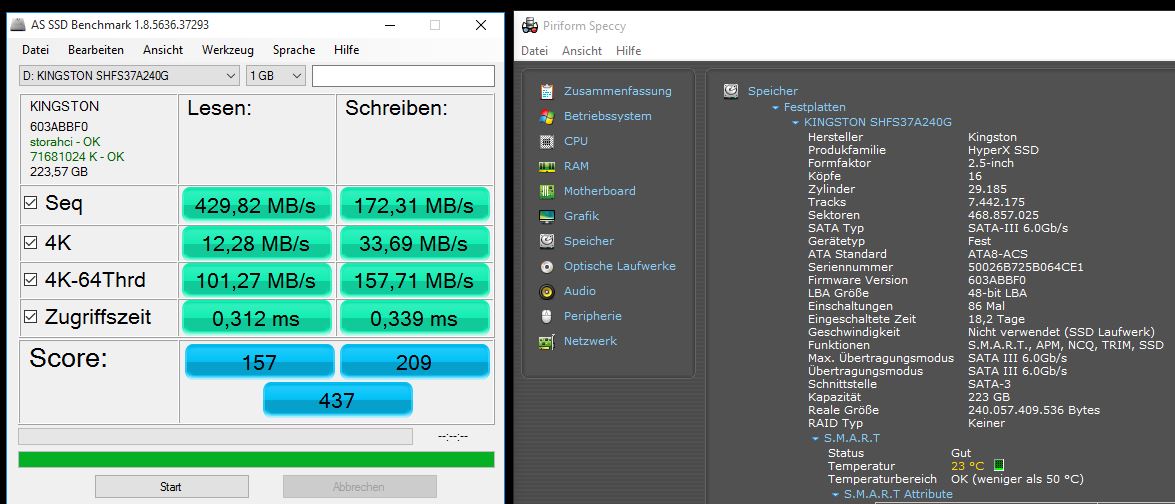The width and height of the screenshot is (1175, 504).
Task: Click the Speicher header drive icon
Action: click(731, 91)
